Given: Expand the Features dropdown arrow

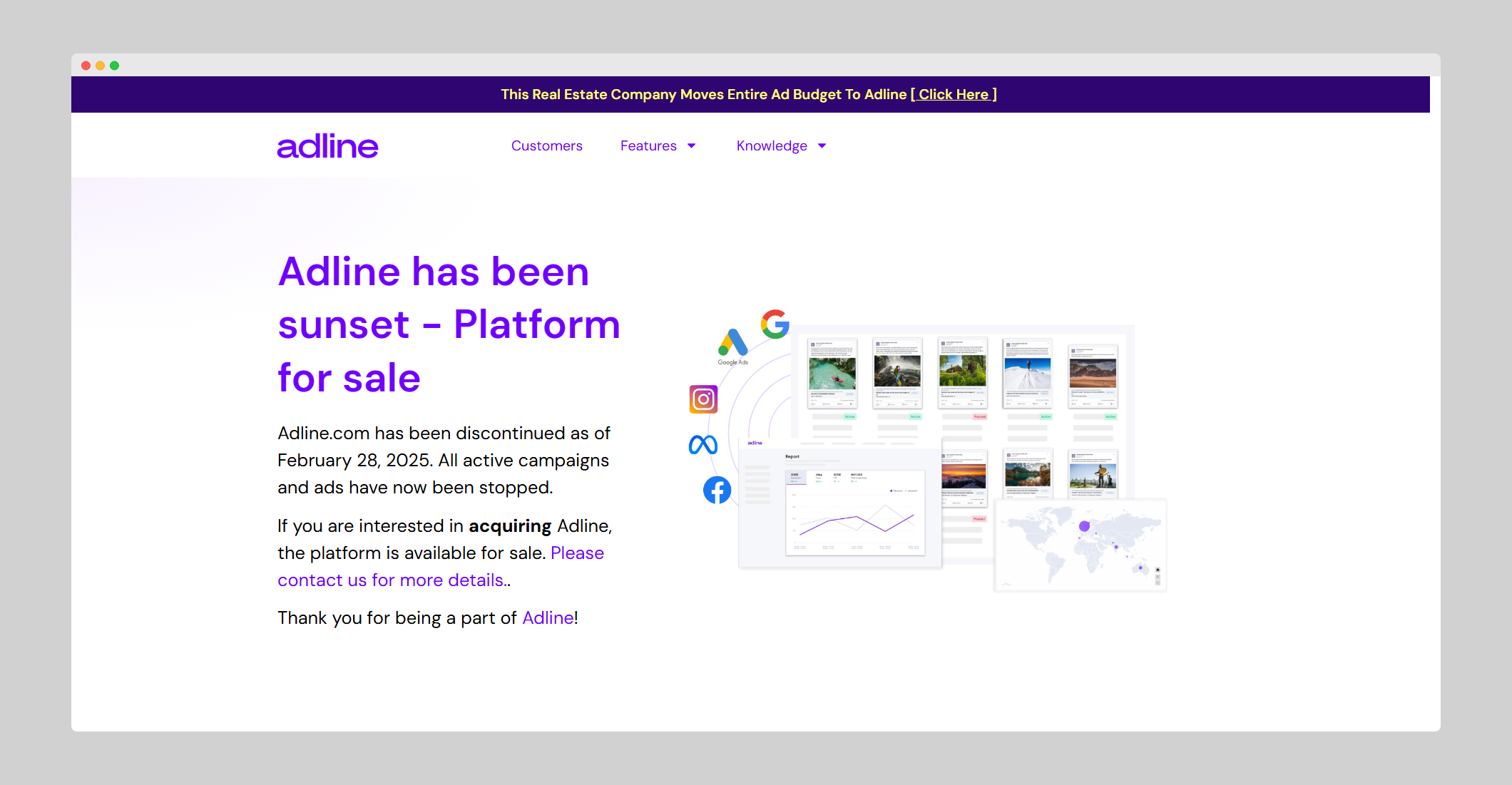Looking at the screenshot, I should tap(691, 146).
